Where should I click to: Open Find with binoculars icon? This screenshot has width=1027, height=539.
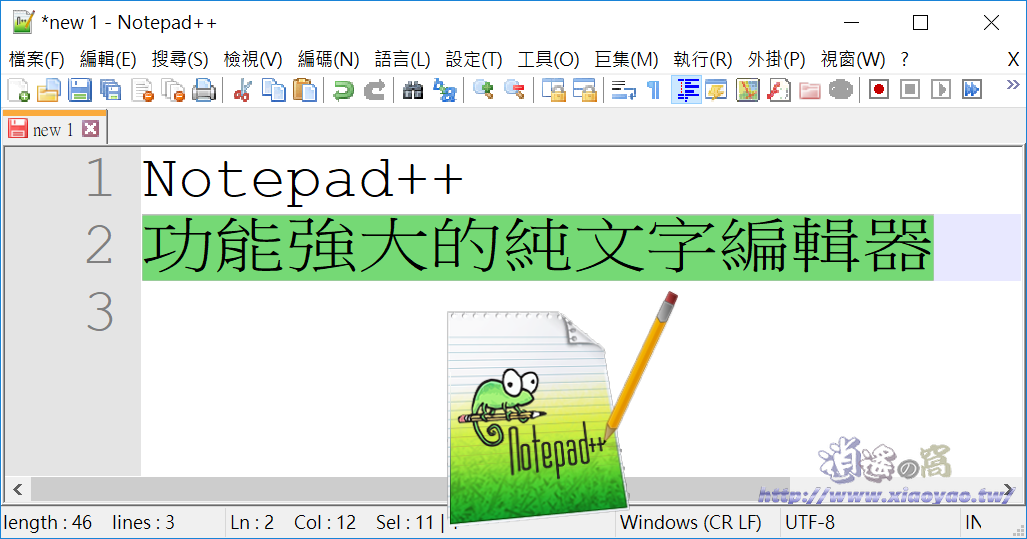[413, 90]
